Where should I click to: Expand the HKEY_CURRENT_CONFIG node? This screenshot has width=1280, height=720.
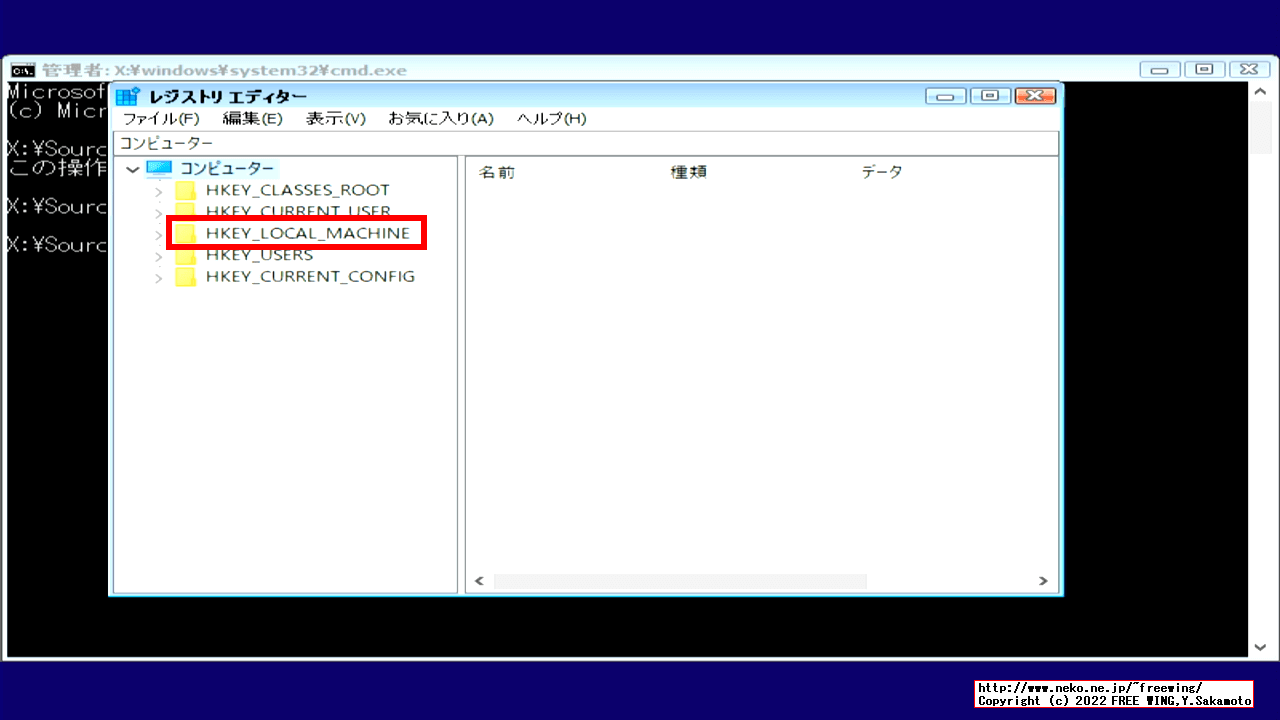coord(158,276)
